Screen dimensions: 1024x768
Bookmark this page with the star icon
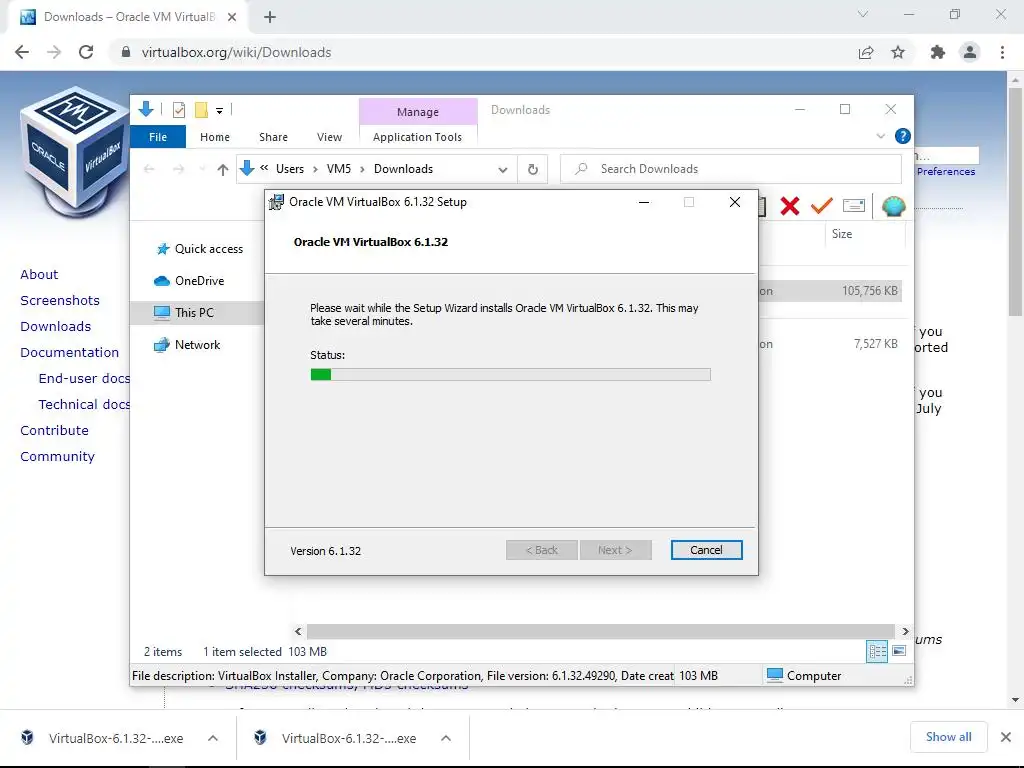(x=898, y=52)
